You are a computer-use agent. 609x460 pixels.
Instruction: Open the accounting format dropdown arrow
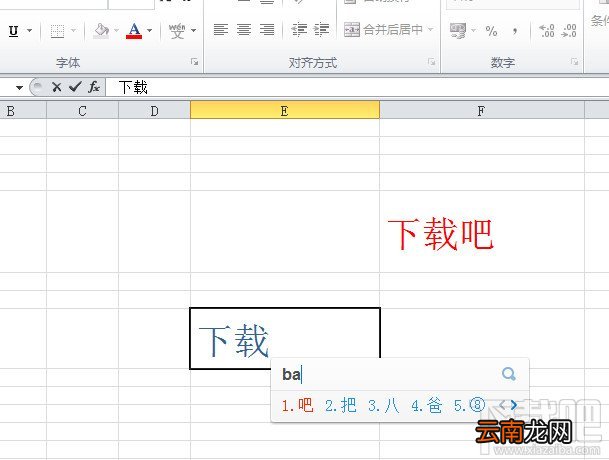click(x=473, y=30)
